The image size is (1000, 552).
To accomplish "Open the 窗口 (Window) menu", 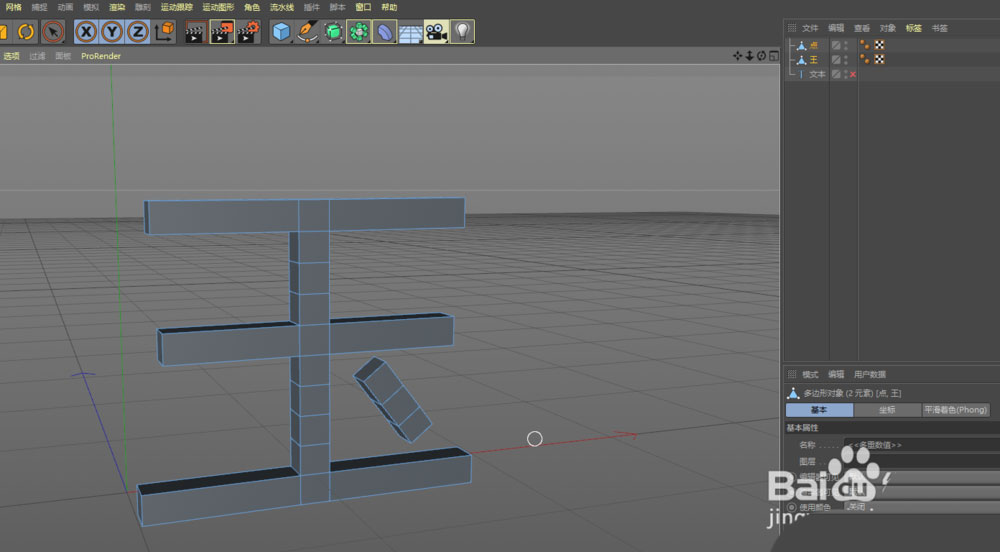I will 363,7.
